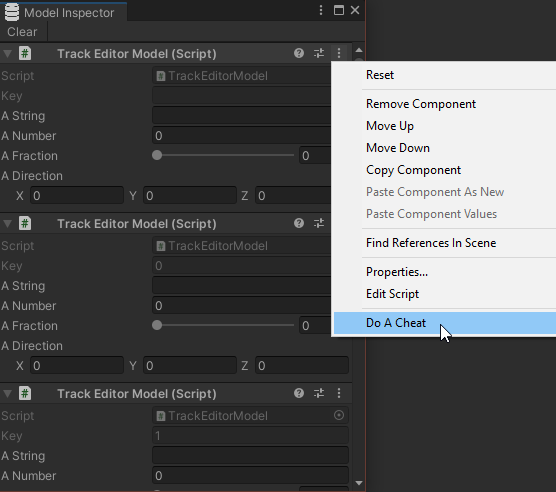This screenshot has width=556, height=492.
Task: Click the Model Inspector database tab icon
Action: [12, 12]
